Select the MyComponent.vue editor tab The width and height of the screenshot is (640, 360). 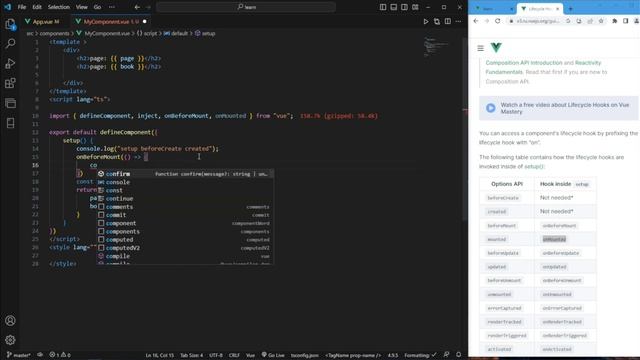[x=110, y=22]
